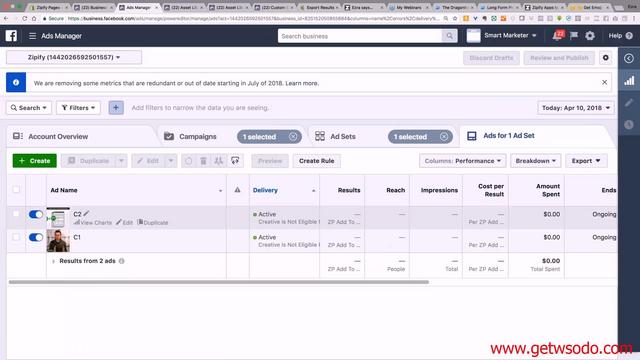Click the horizontal scrollbar under the table
The width and height of the screenshot is (640, 360).
click(x=219, y=282)
